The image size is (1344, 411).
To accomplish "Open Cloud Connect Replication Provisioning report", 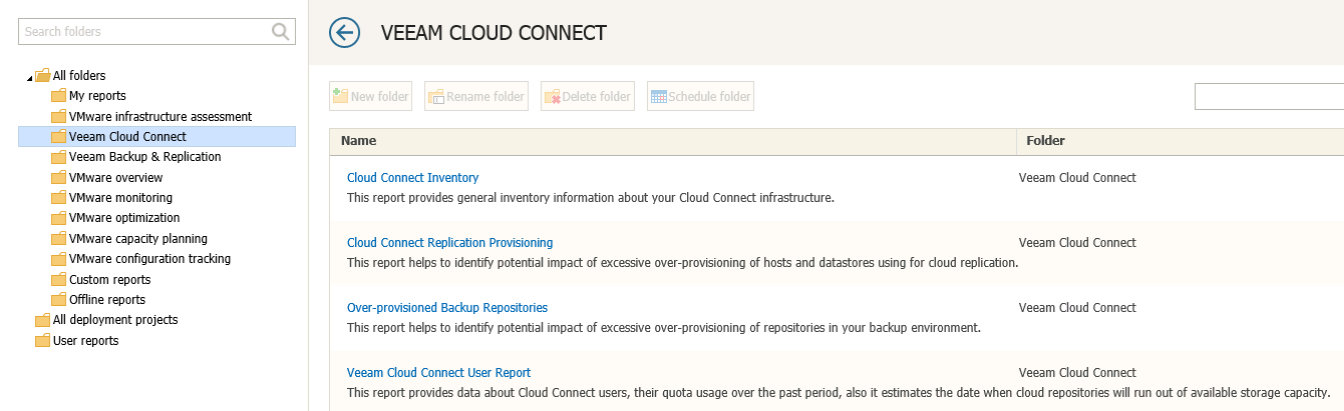I will (450, 243).
